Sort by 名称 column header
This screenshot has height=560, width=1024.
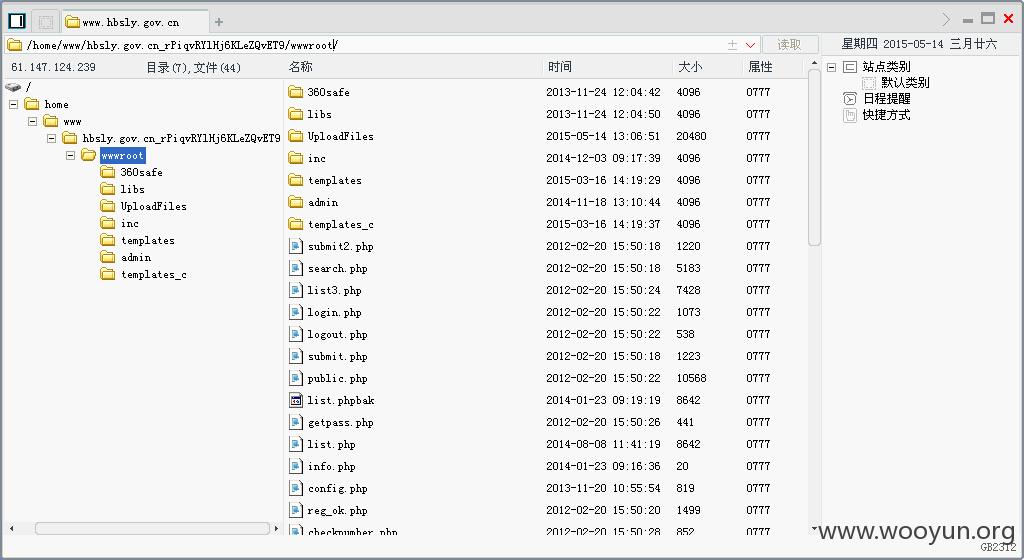[x=300, y=67]
